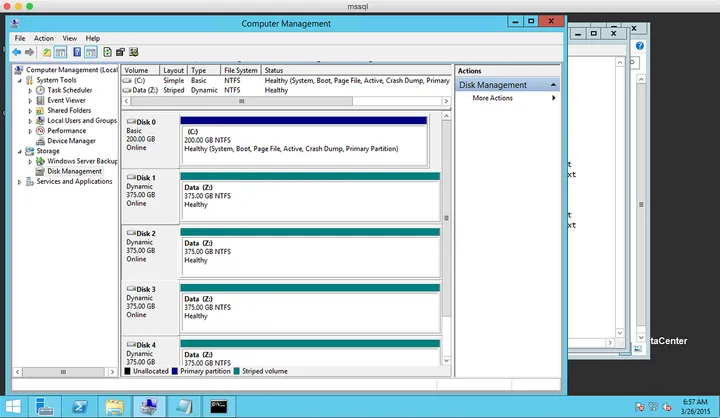Toggle Show/Hide Action Pane toolbar button
This screenshot has width=720, height=418.
[x=91, y=52]
